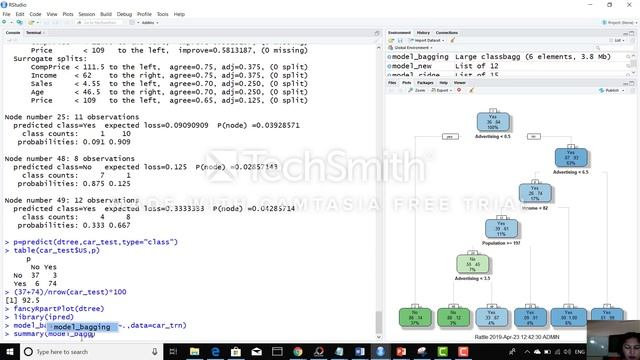The height and width of the screenshot is (360, 640).
Task: Open the Session menu
Action: [x=87, y=14]
